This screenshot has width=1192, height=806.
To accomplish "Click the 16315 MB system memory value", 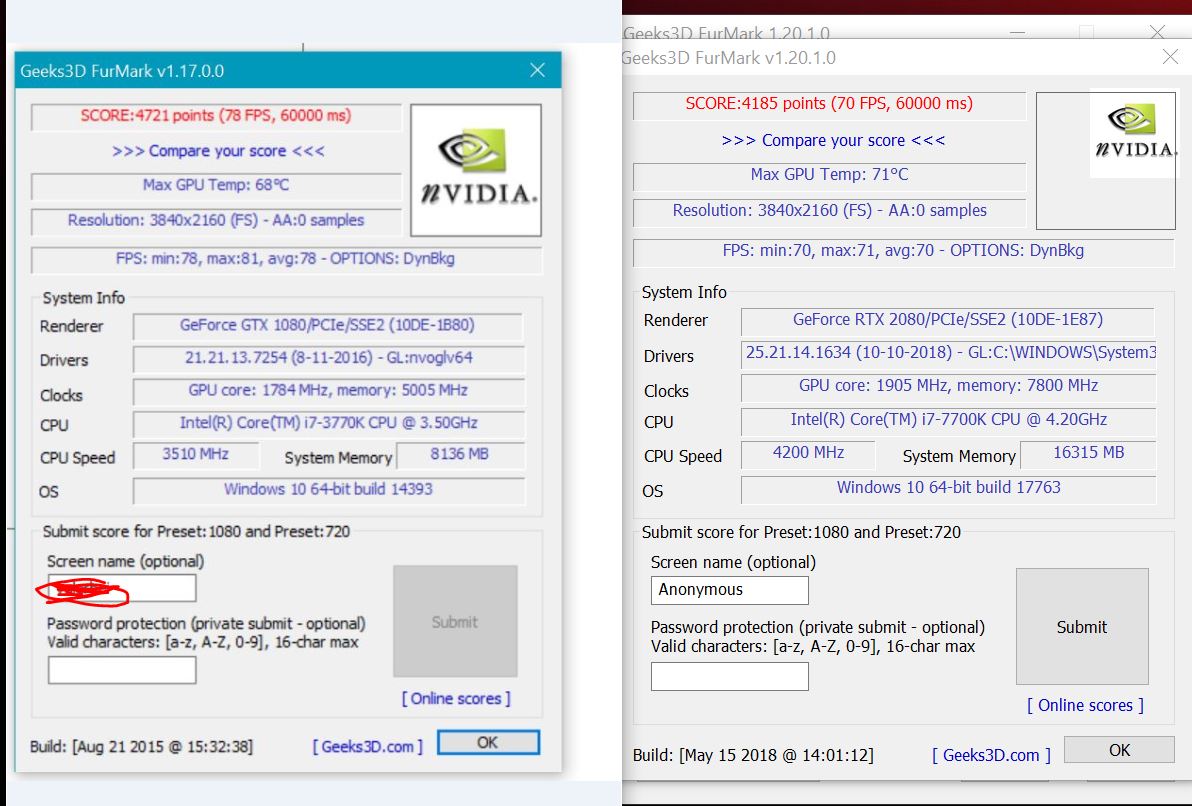I will pyautogui.click(x=1088, y=453).
